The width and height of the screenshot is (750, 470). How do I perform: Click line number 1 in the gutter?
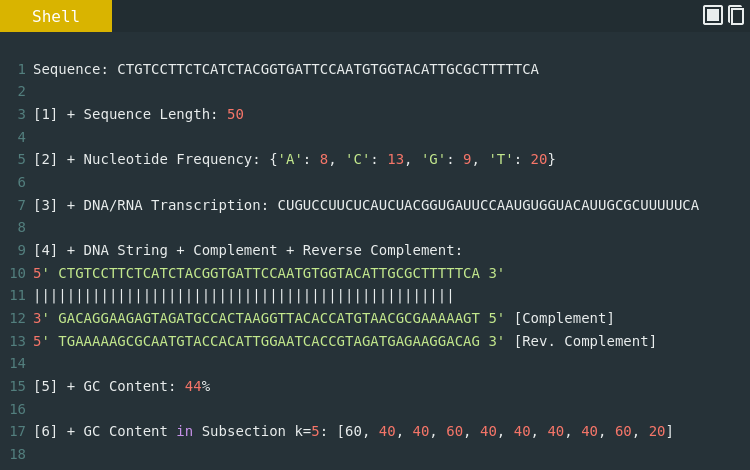click(22, 69)
